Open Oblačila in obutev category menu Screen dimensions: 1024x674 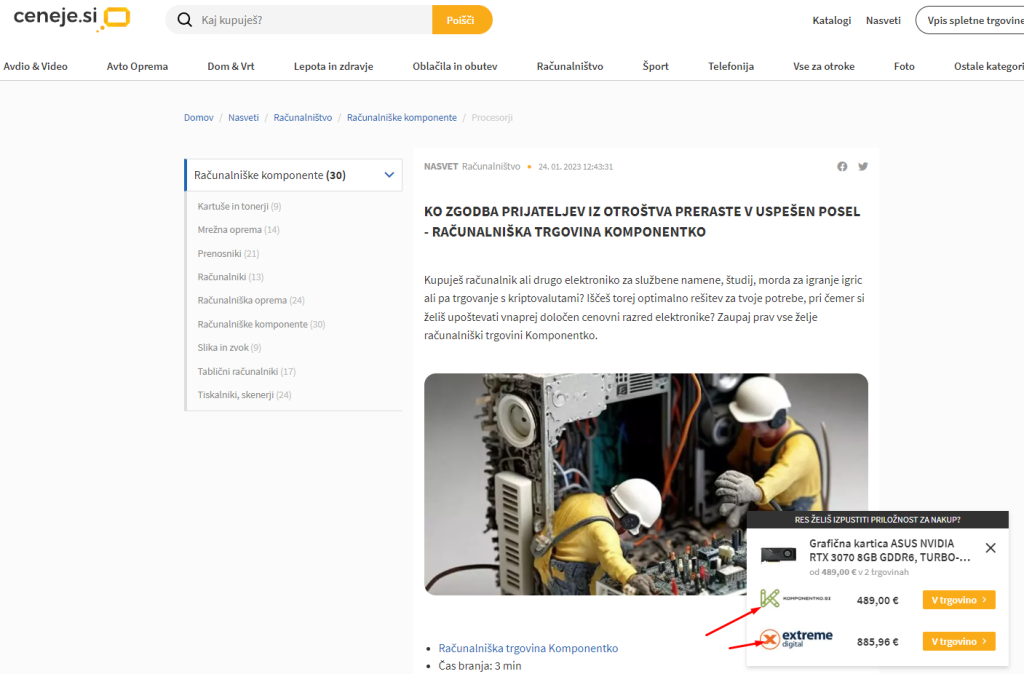[455, 66]
